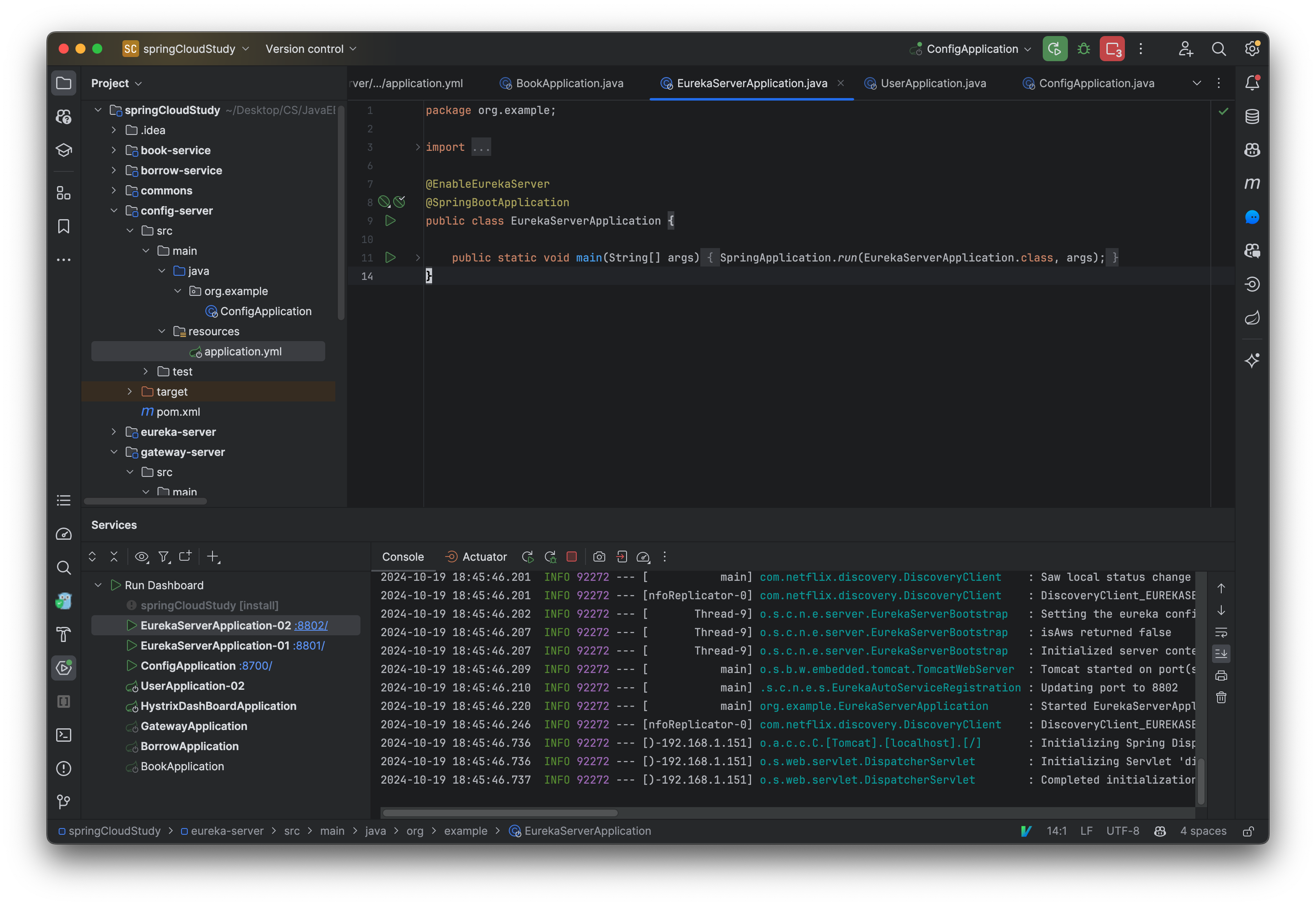Expand the eureka-server node

[x=114, y=432]
